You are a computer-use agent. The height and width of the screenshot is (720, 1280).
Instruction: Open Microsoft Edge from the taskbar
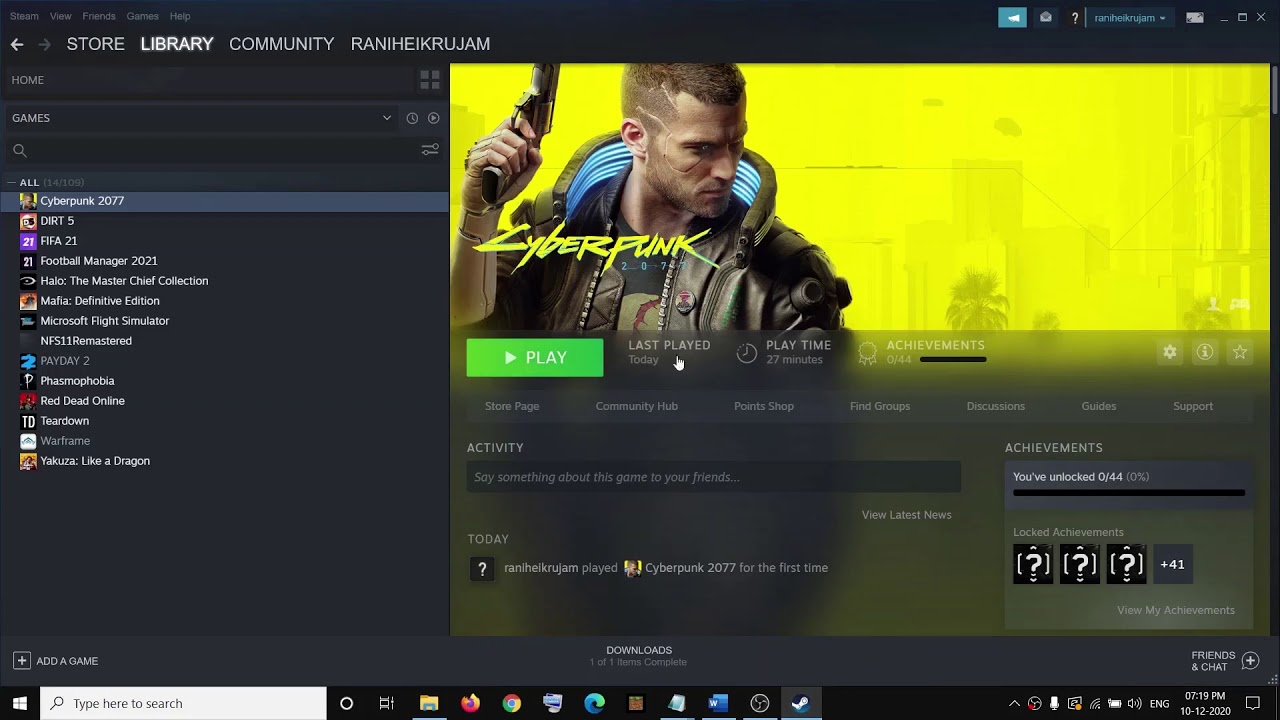(594, 703)
